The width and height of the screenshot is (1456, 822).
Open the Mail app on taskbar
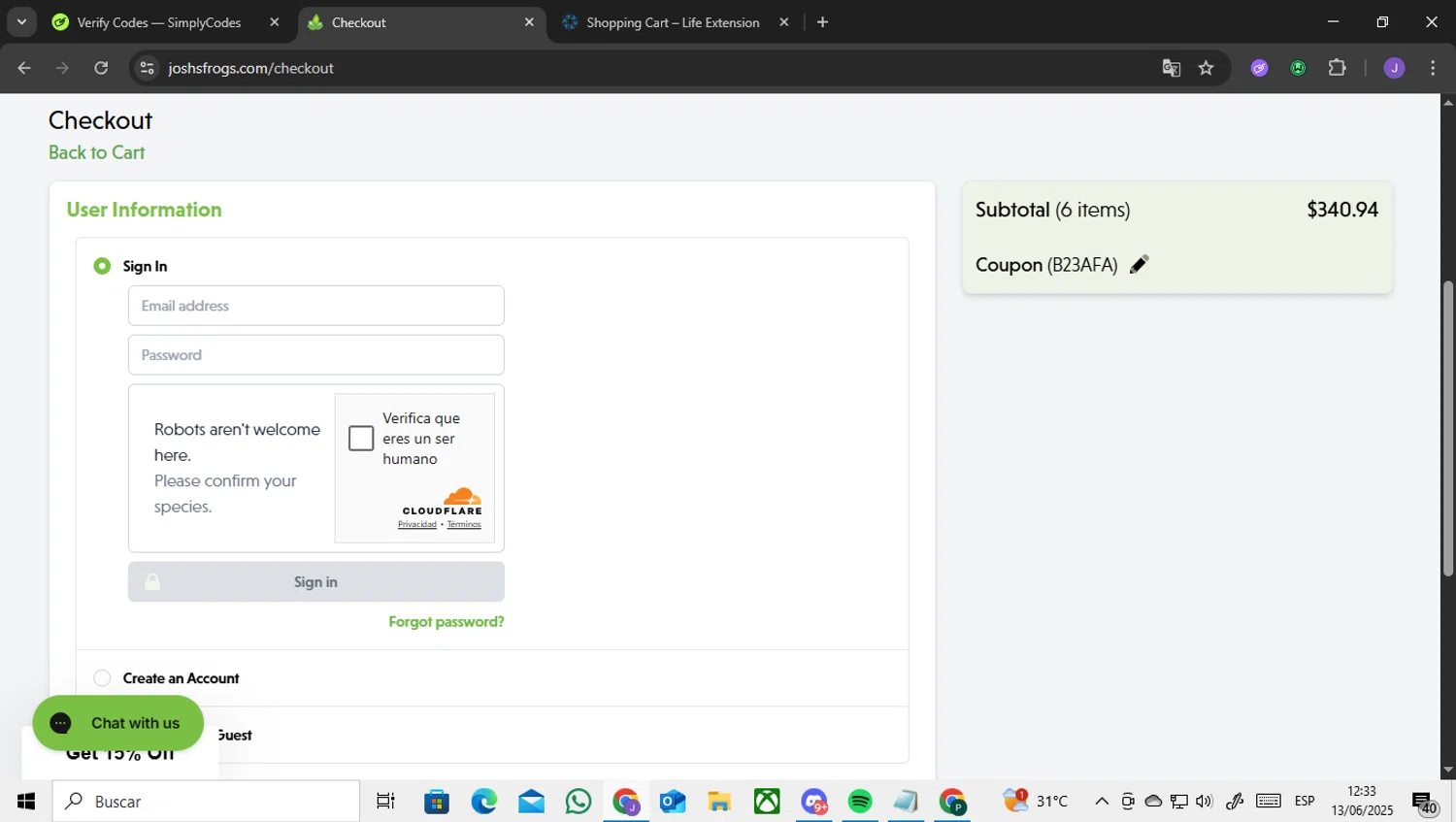(x=531, y=802)
